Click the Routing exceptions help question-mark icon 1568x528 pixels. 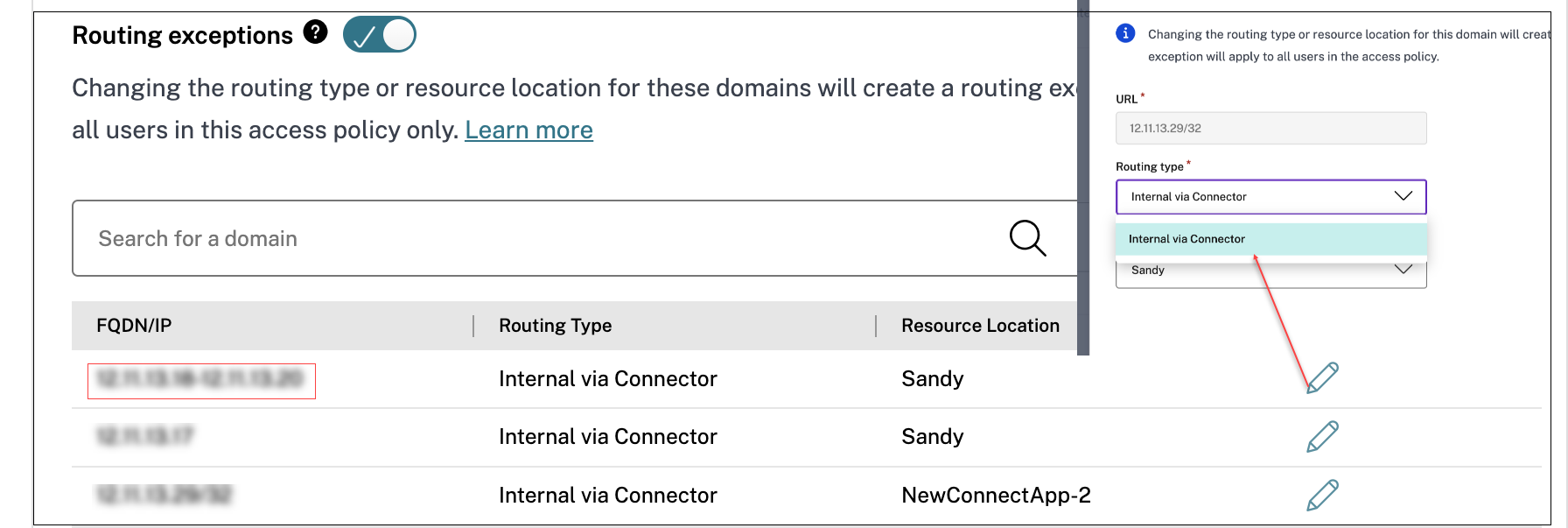pos(315,32)
